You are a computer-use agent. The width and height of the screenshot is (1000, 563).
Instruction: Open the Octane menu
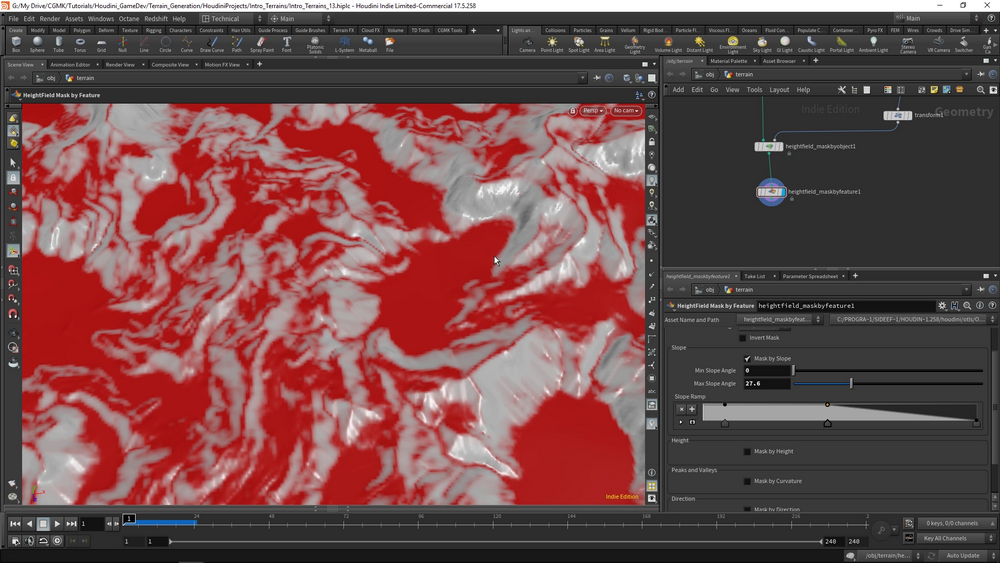point(129,18)
